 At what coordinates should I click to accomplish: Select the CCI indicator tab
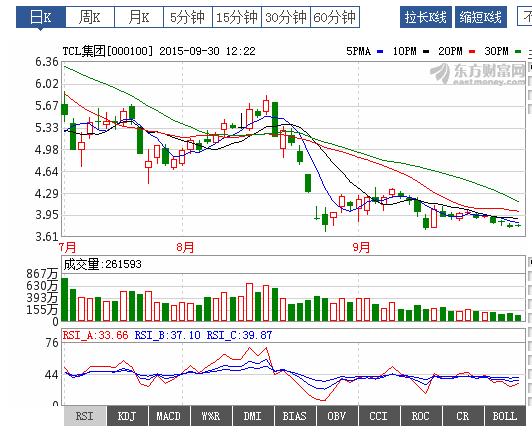(379, 416)
